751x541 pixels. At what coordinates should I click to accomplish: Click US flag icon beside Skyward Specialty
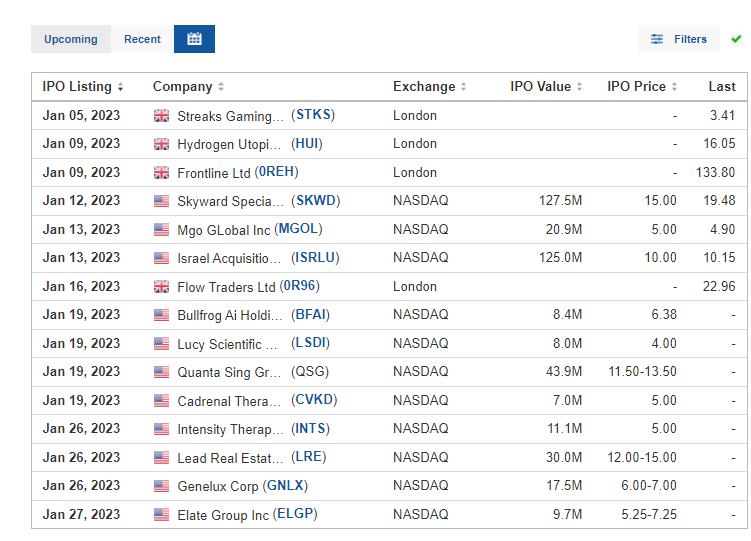click(x=161, y=201)
